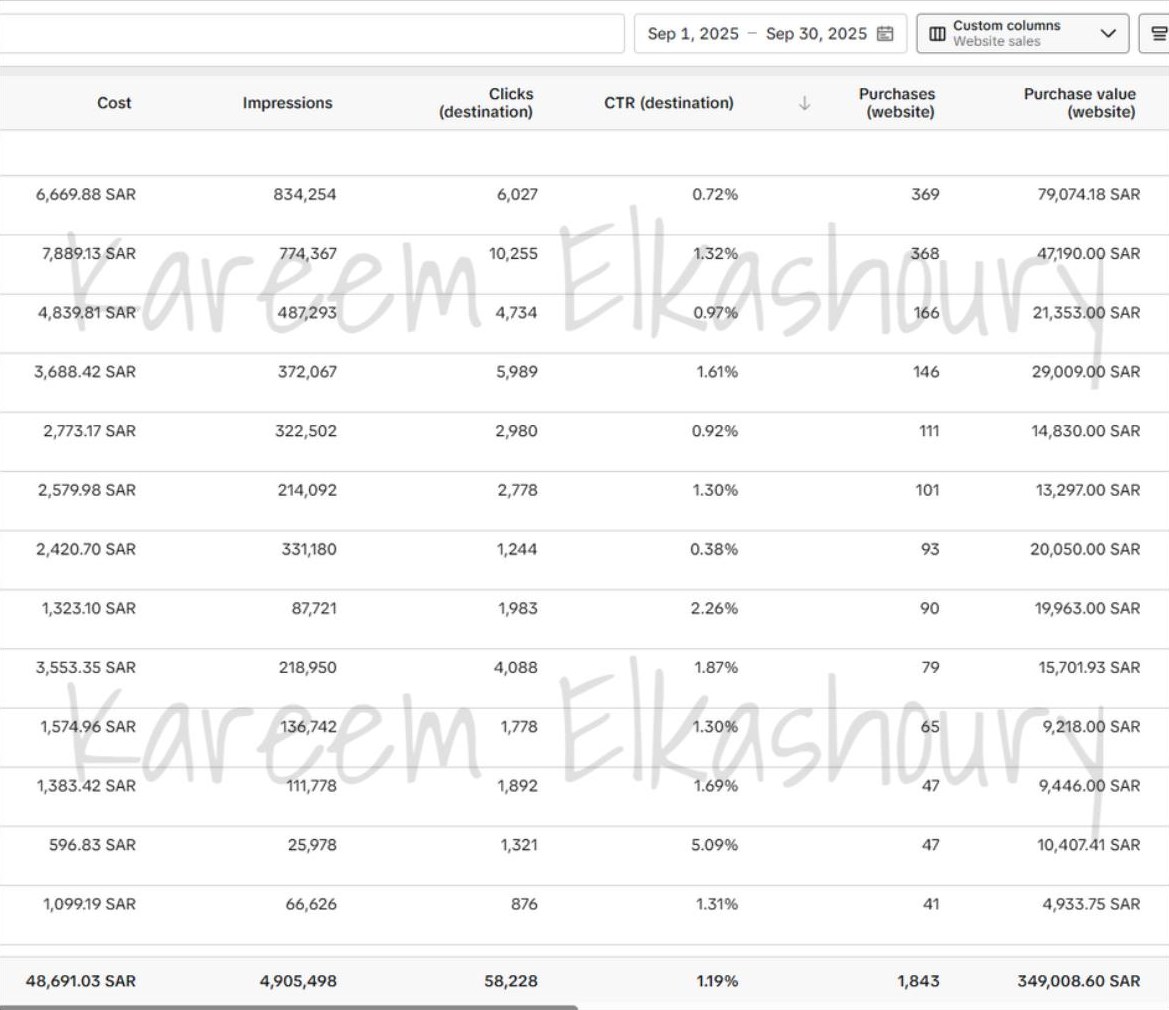Click the Purchases (website) column header
Viewport: 1169px width, 1010px height.
pyautogui.click(x=897, y=103)
